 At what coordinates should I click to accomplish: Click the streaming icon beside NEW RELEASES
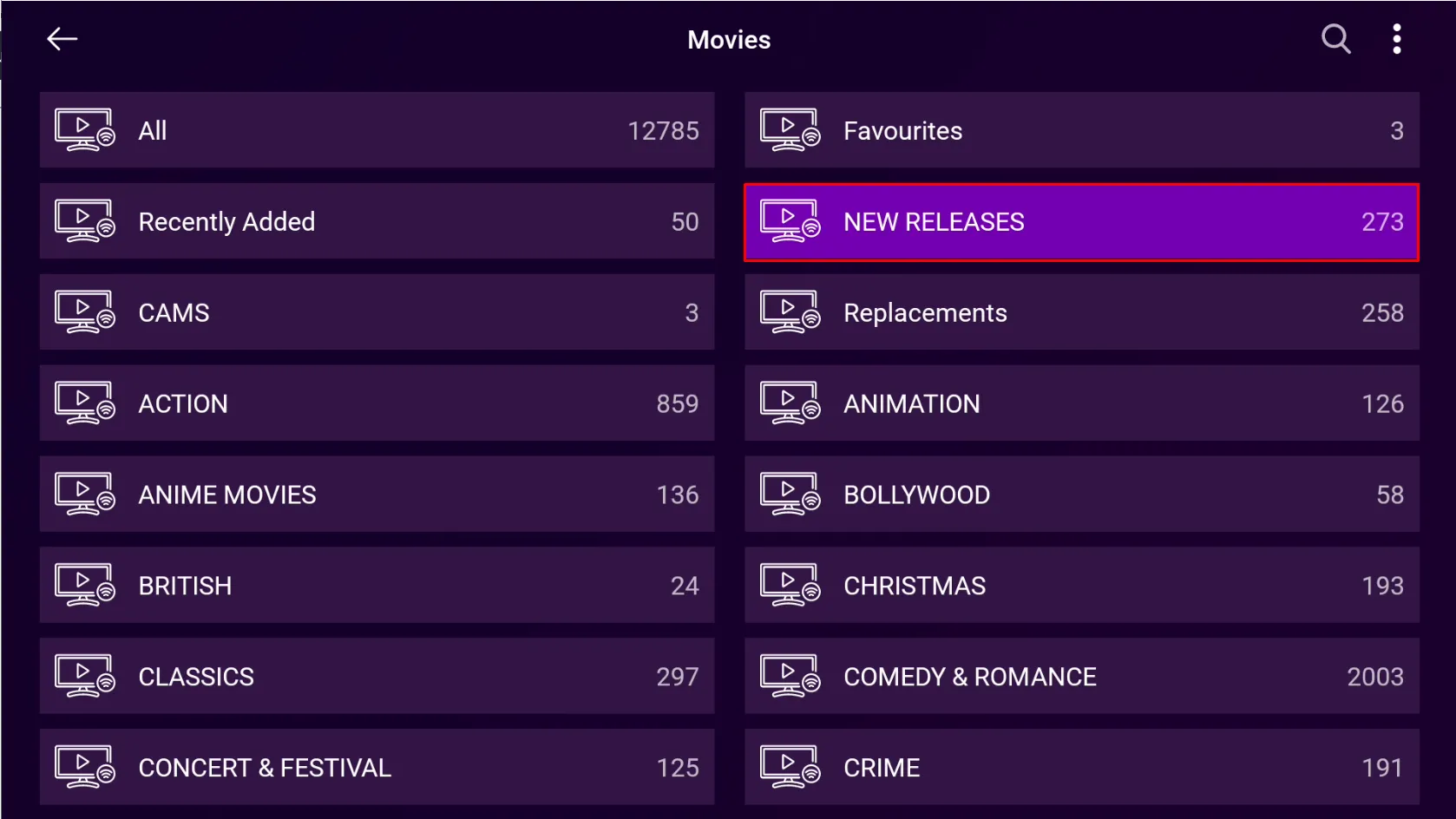click(790, 221)
